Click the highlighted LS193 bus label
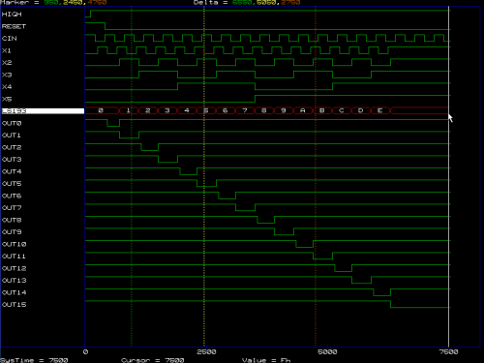 (43, 111)
